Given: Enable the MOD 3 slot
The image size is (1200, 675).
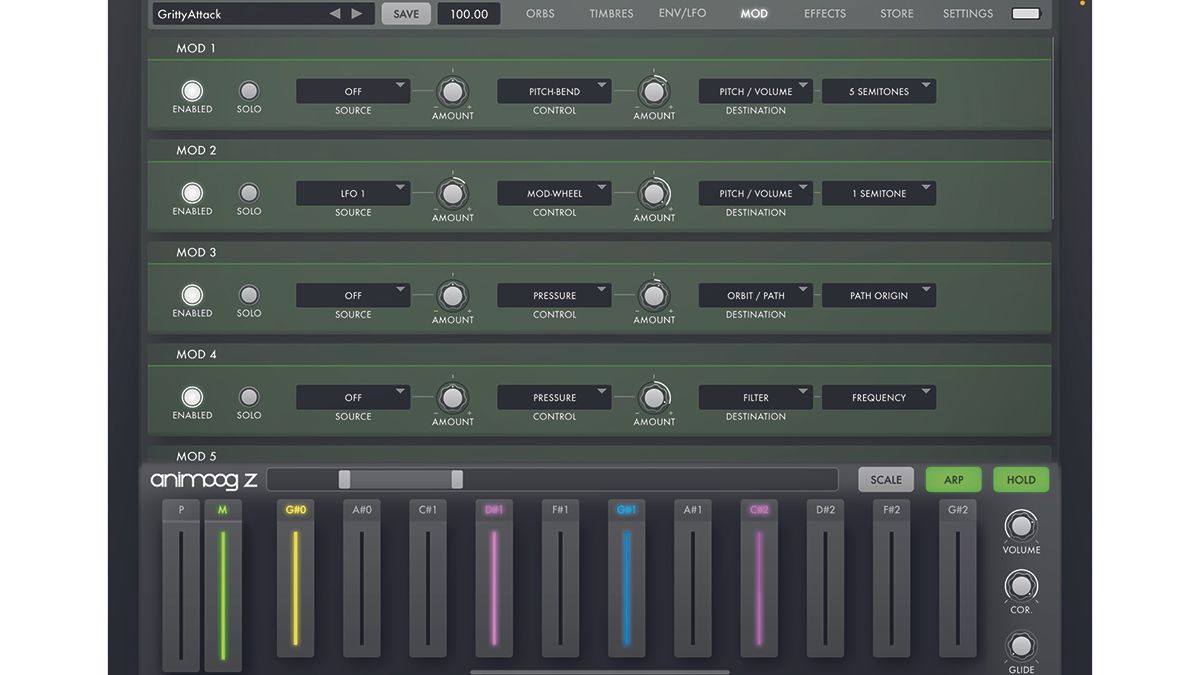Looking at the screenshot, I should point(192,295).
